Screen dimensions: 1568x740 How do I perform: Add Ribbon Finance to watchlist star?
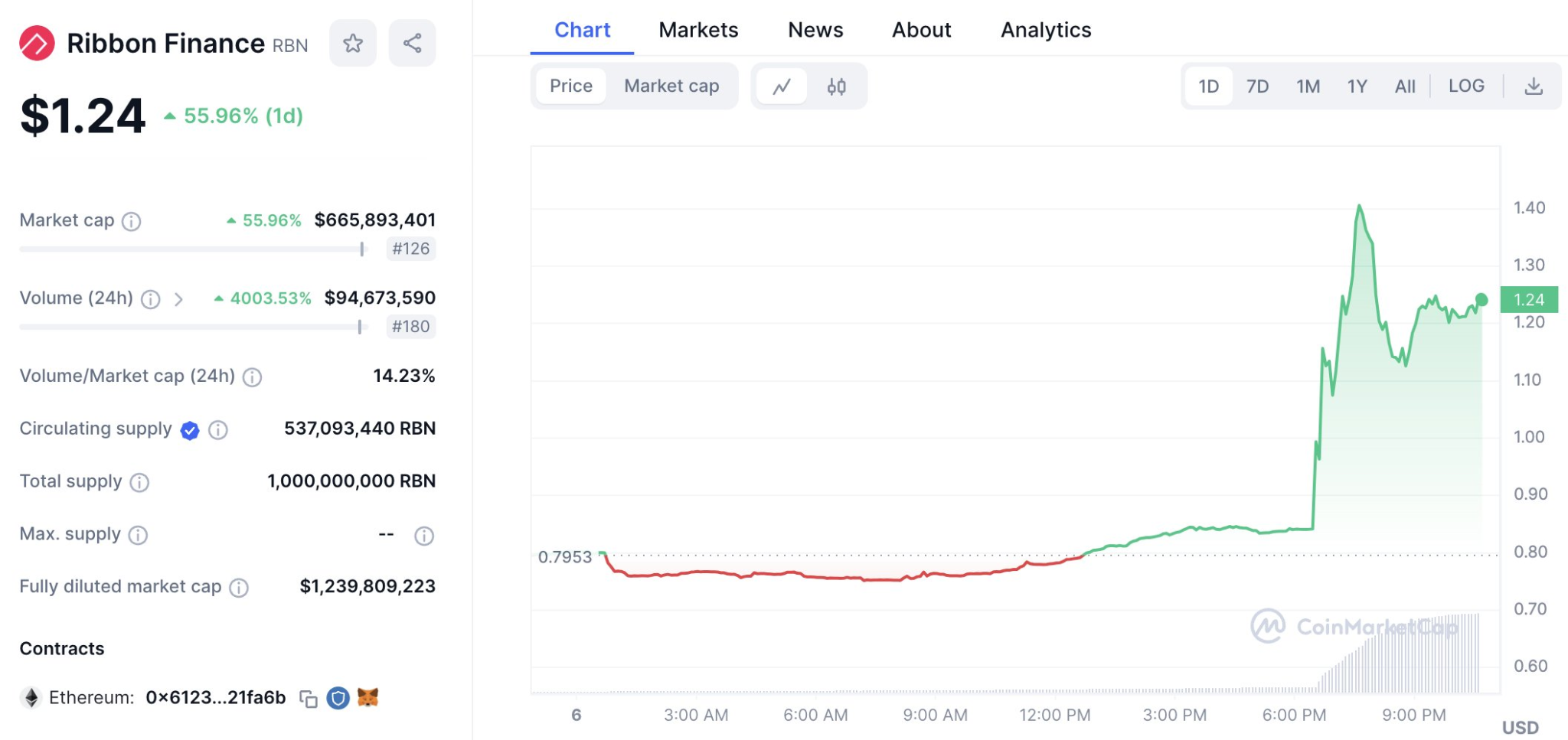click(x=352, y=44)
